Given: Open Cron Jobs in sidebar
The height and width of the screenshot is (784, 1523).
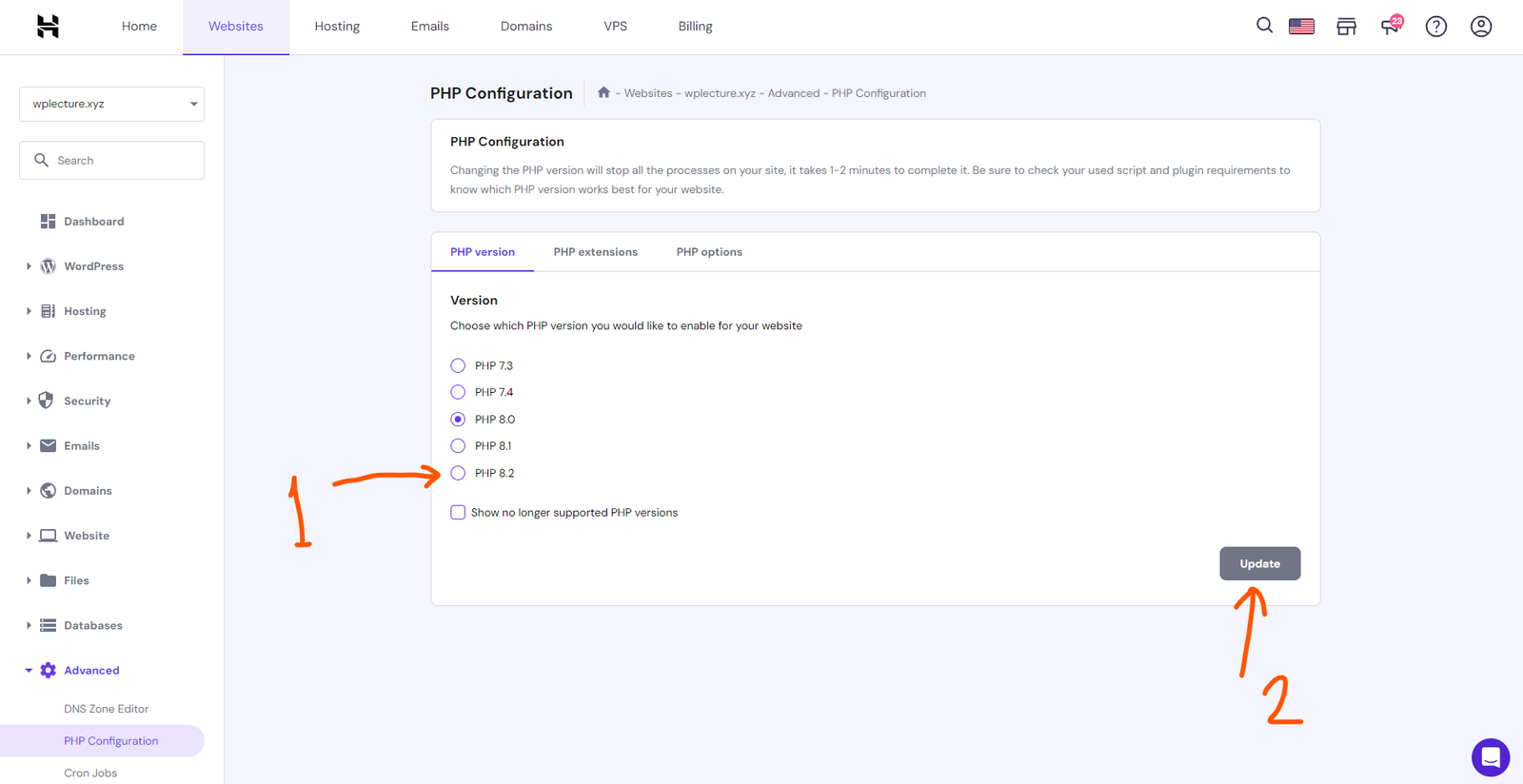Looking at the screenshot, I should pyautogui.click(x=90, y=773).
